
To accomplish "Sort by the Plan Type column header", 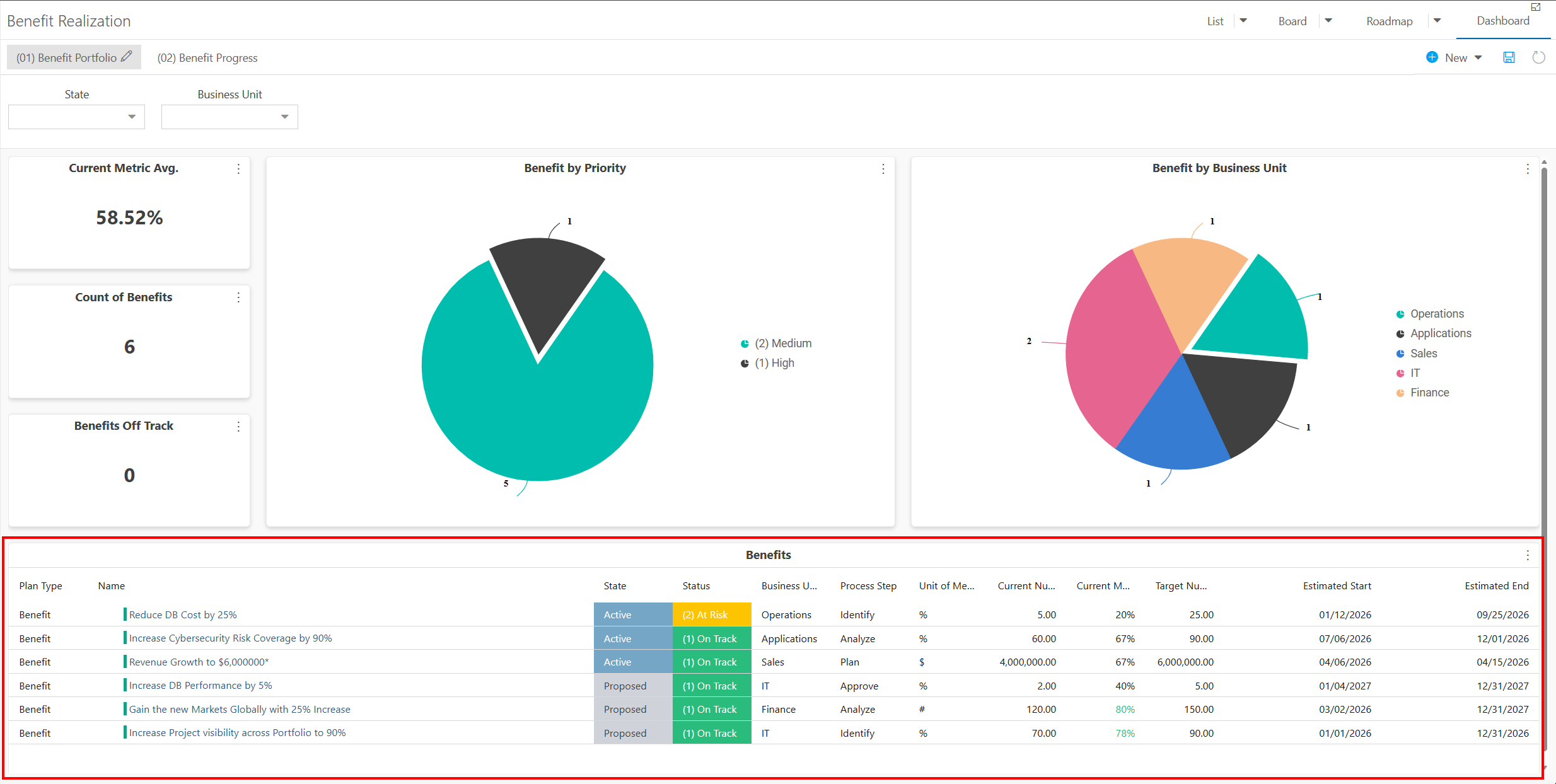I will click(x=40, y=586).
